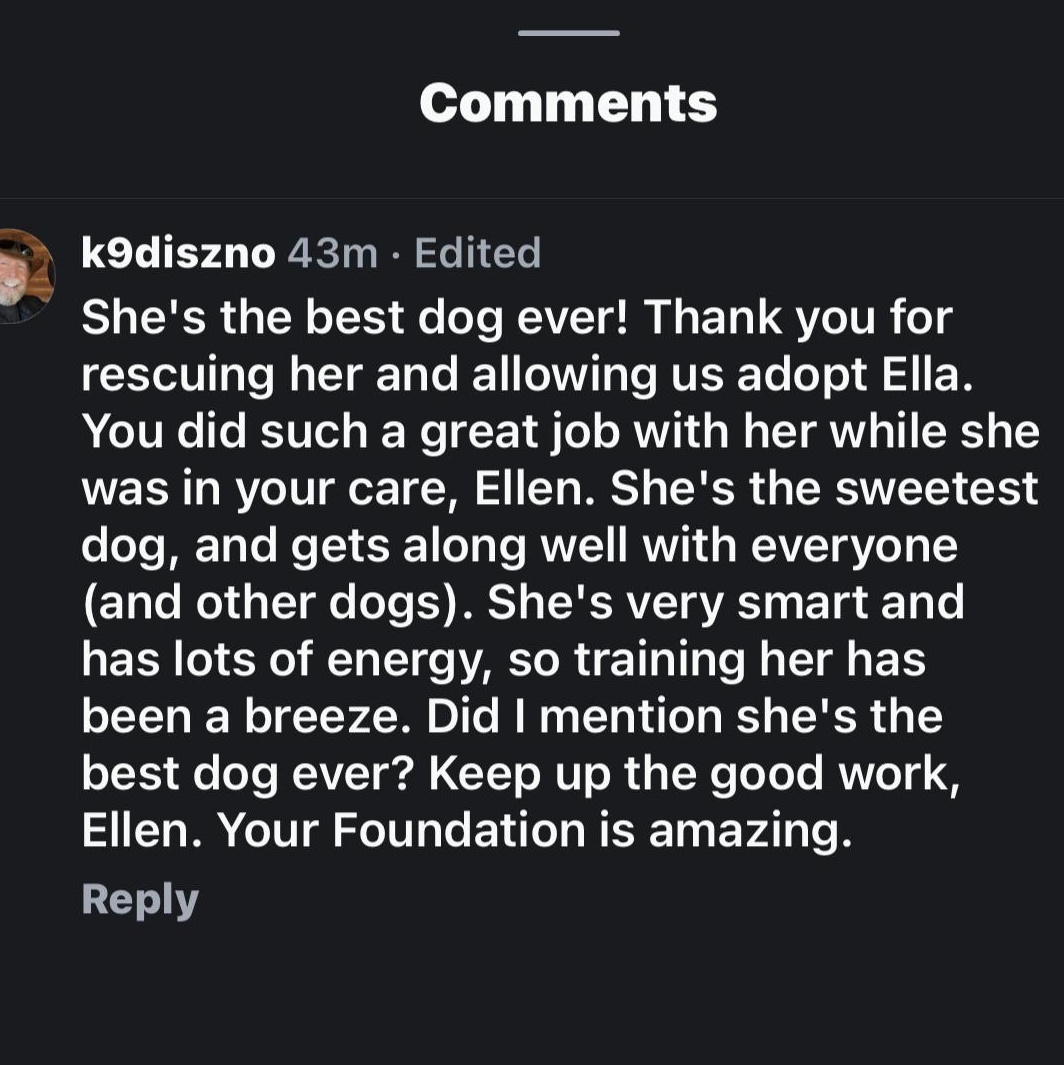Reply to k9diszno's comment
The width and height of the screenshot is (1064, 1065).
pyautogui.click(x=140, y=899)
